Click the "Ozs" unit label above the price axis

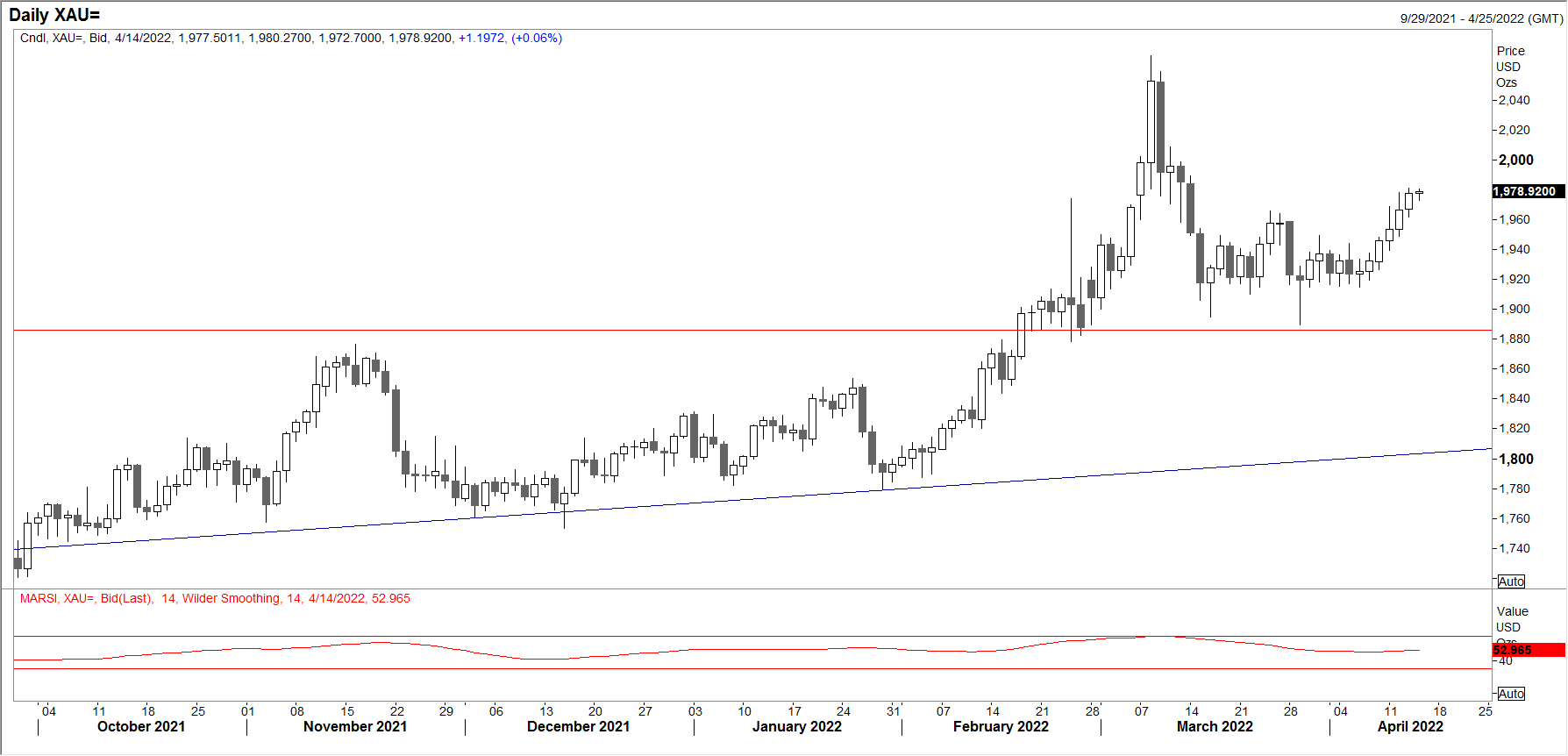pyautogui.click(x=1507, y=82)
